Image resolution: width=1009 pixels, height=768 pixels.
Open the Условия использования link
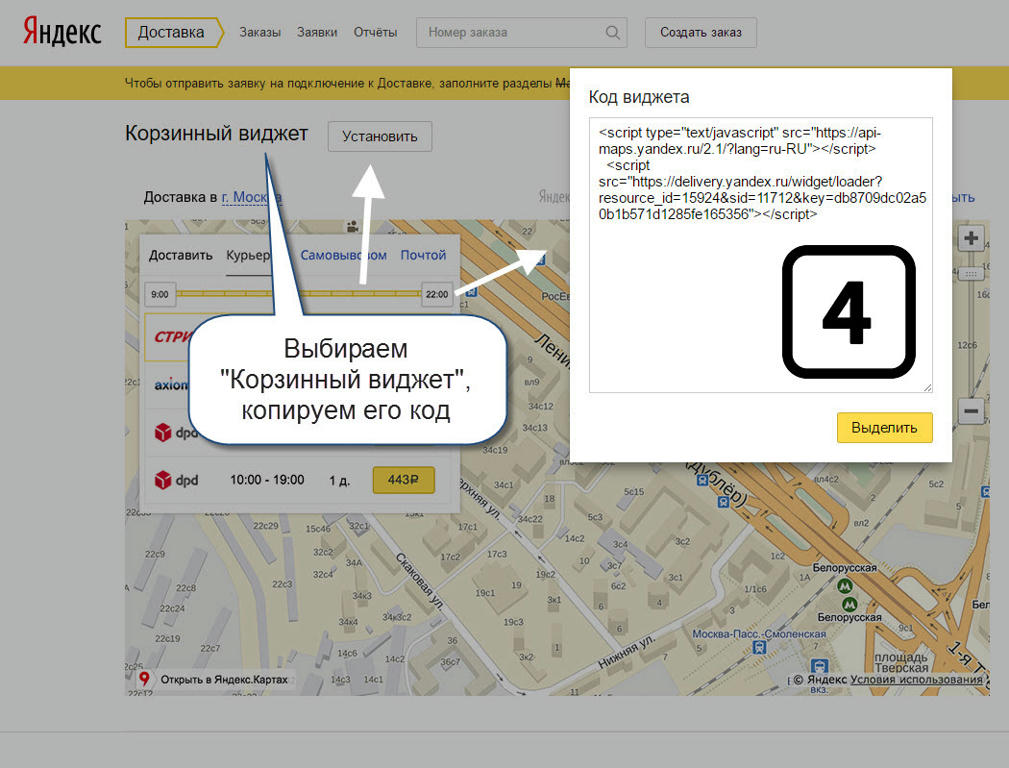(916, 680)
